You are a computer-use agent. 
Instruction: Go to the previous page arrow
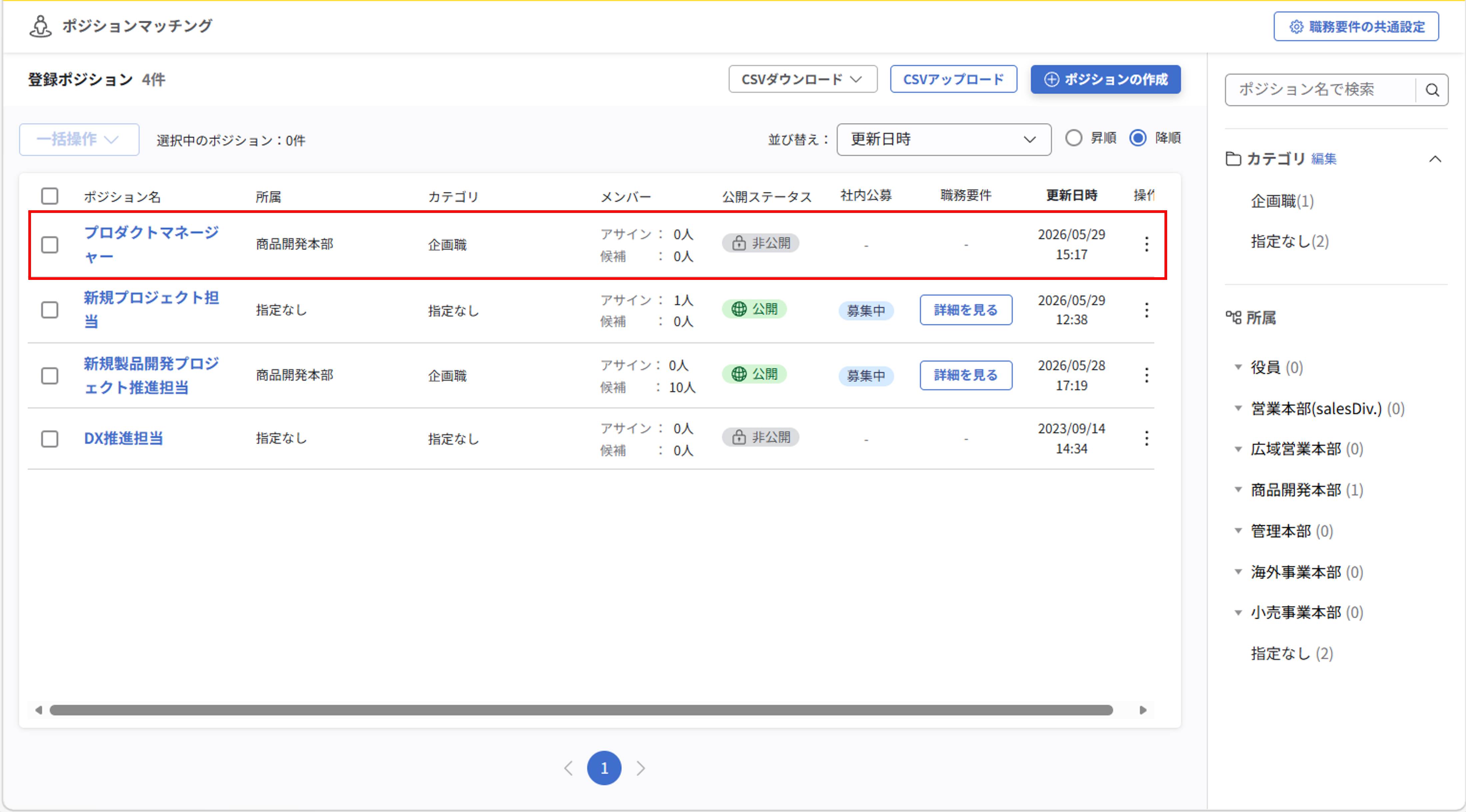[568, 768]
